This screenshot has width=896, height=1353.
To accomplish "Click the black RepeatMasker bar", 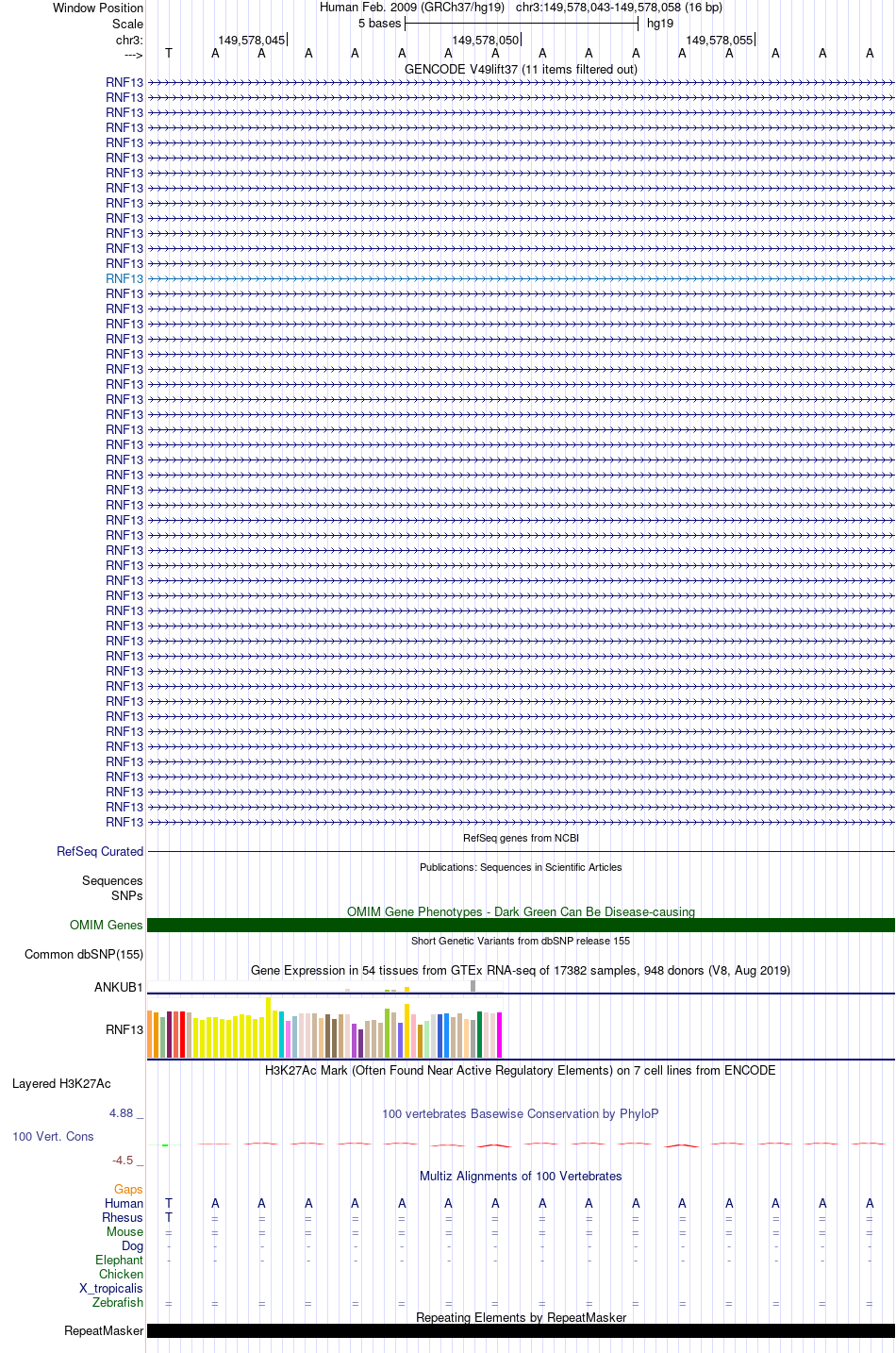I will pyautogui.click(x=521, y=1330).
